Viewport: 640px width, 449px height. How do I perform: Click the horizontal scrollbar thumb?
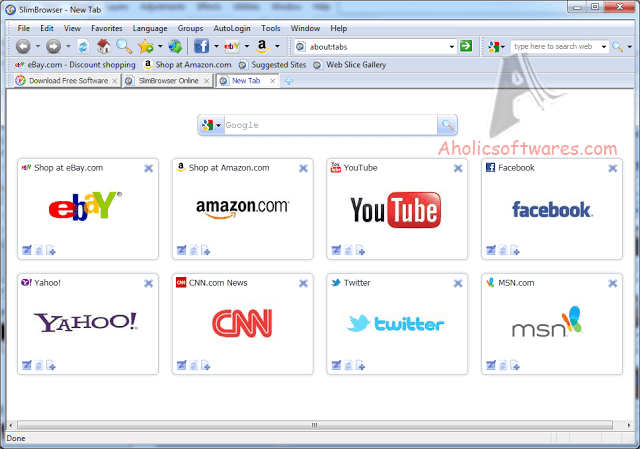(315, 425)
